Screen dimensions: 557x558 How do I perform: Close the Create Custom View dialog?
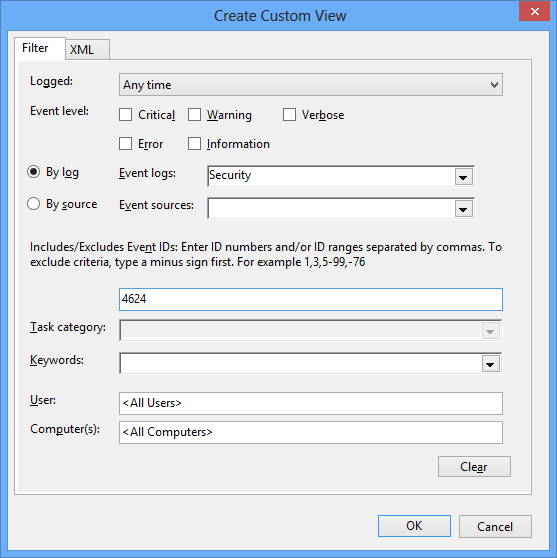[535, 11]
